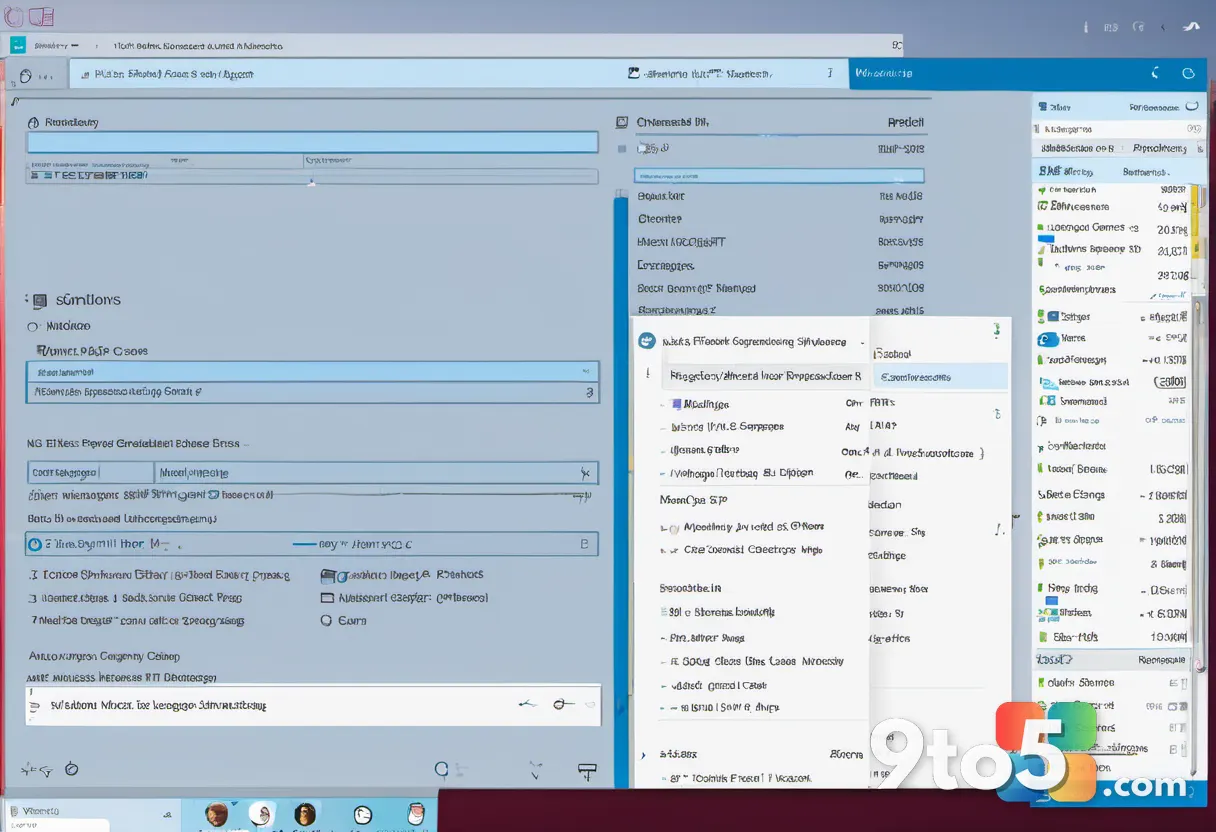Click the blue address field in the left window toolbar
The width and height of the screenshot is (1216, 832).
344,73
